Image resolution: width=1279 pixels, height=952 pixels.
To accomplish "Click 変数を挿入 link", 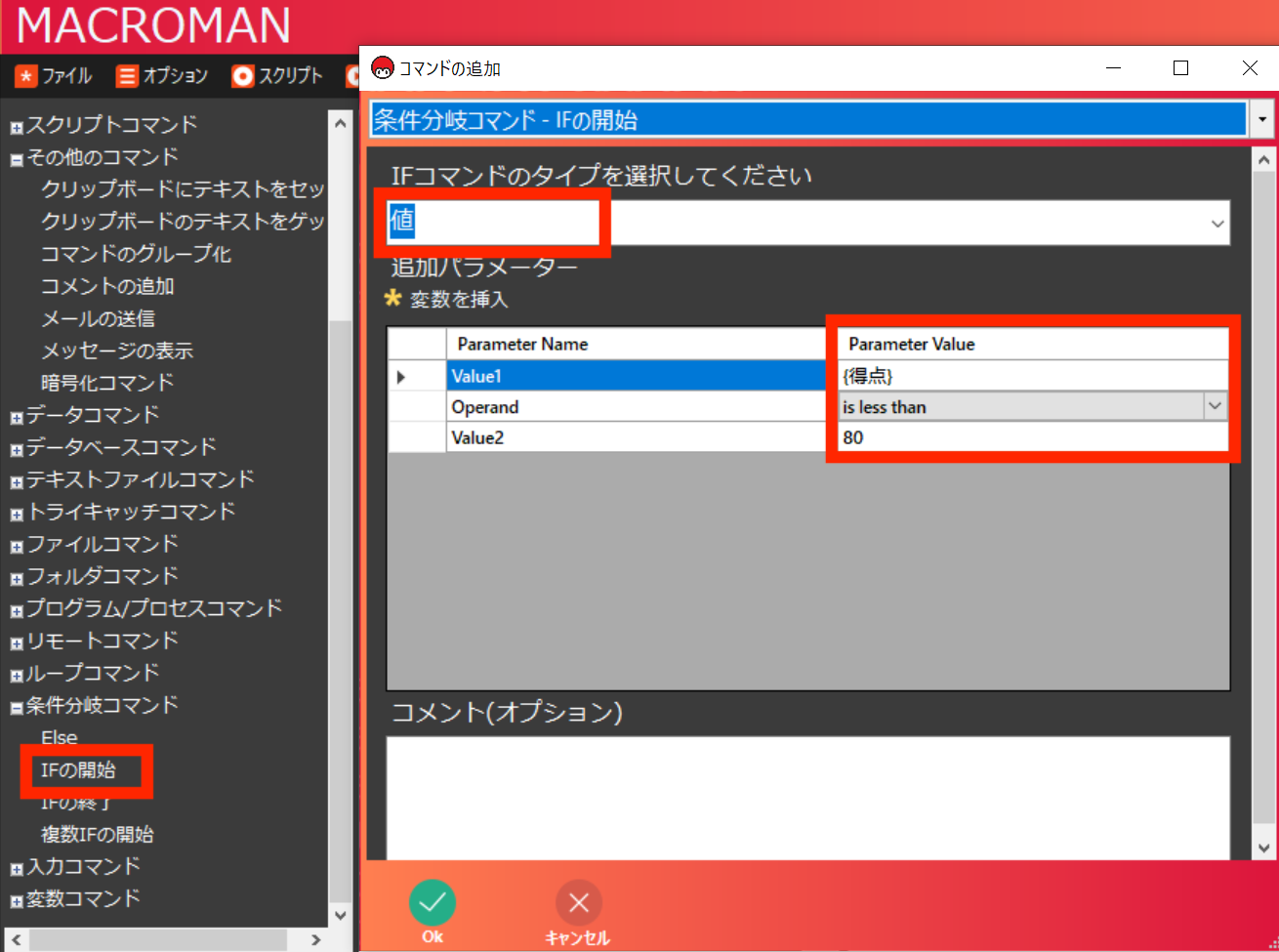I will click(x=459, y=300).
